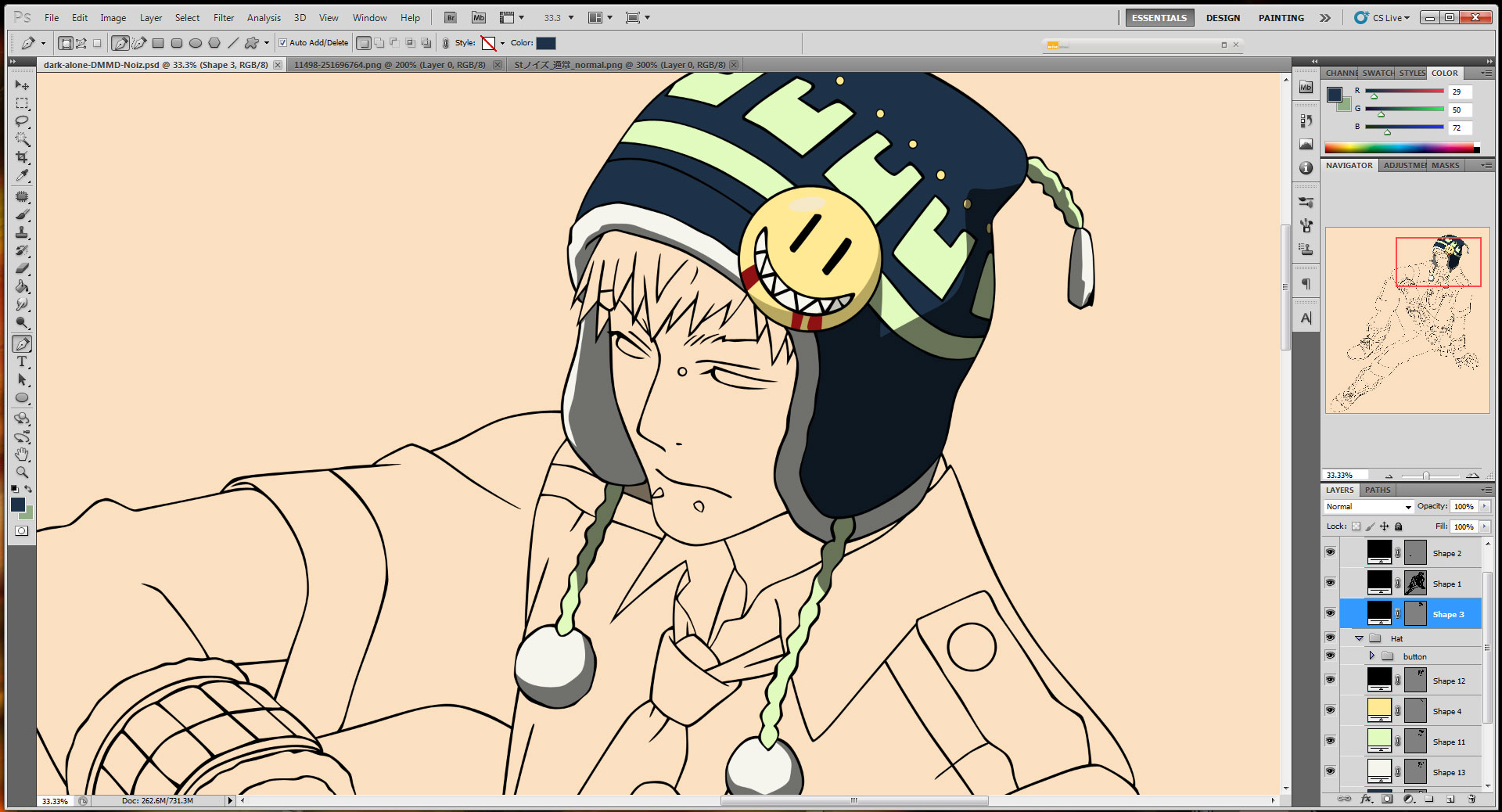The width and height of the screenshot is (1502, 812).
Task: Hide the Shape 4 layer
Action: tap(1330, 710)
